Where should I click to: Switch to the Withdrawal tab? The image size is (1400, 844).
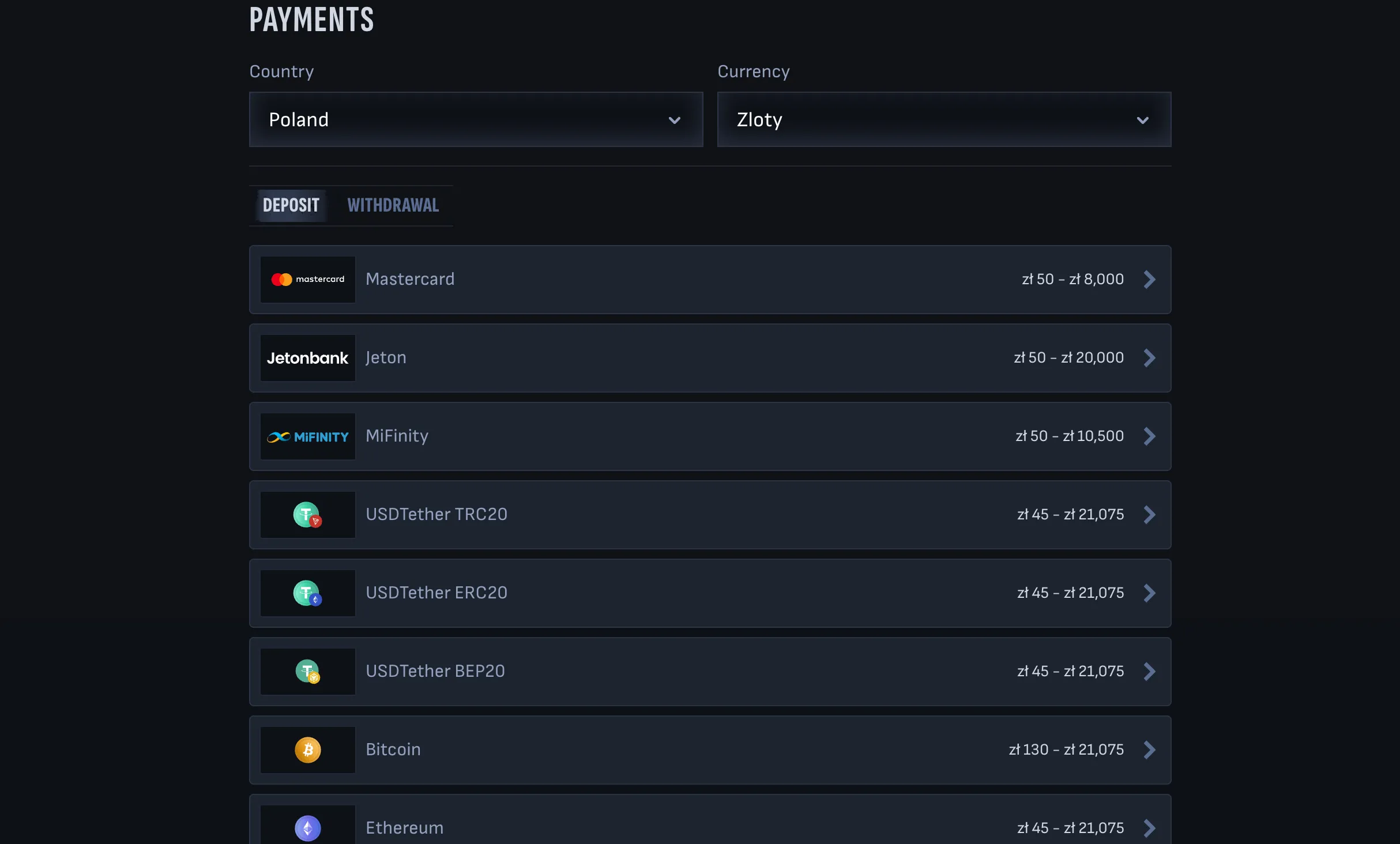(393, 206)
